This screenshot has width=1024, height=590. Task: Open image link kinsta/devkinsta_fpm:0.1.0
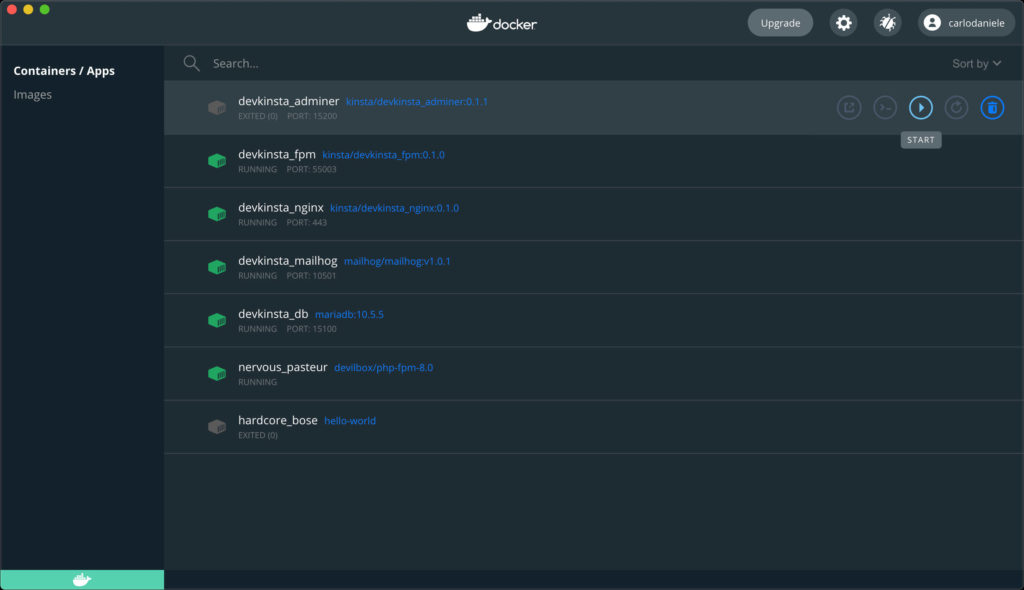tap(383, 155)
